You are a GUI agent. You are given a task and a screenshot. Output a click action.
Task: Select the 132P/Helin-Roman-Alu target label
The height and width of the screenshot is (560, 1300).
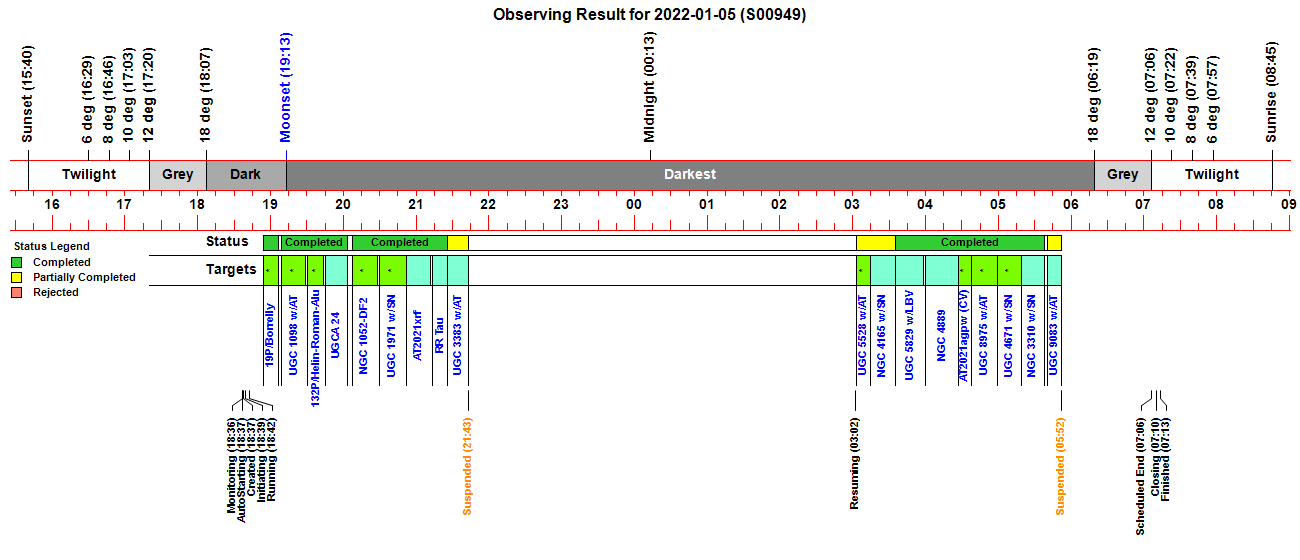(315, 346)
